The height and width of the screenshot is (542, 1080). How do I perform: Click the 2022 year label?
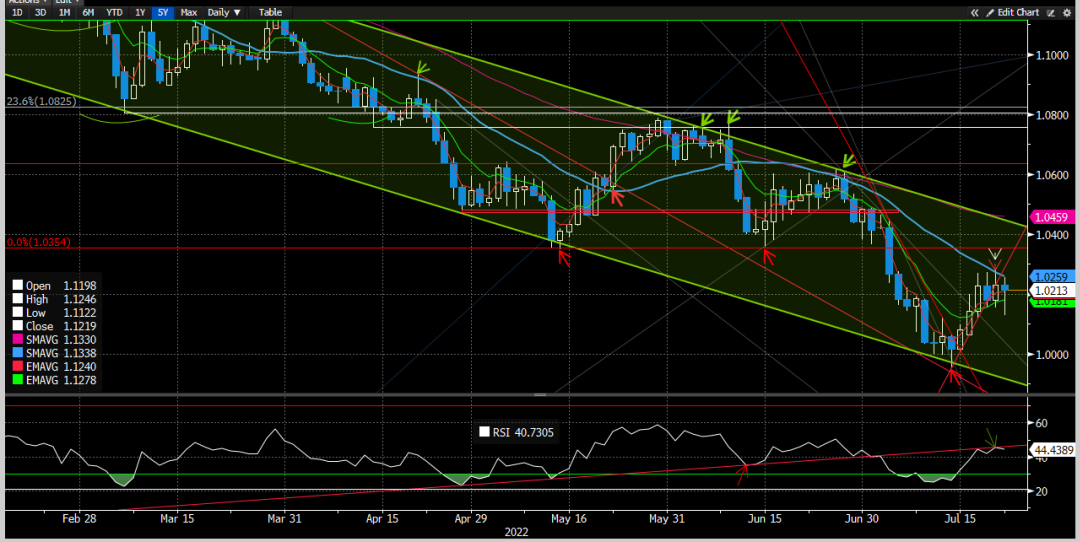pos(516,532)
